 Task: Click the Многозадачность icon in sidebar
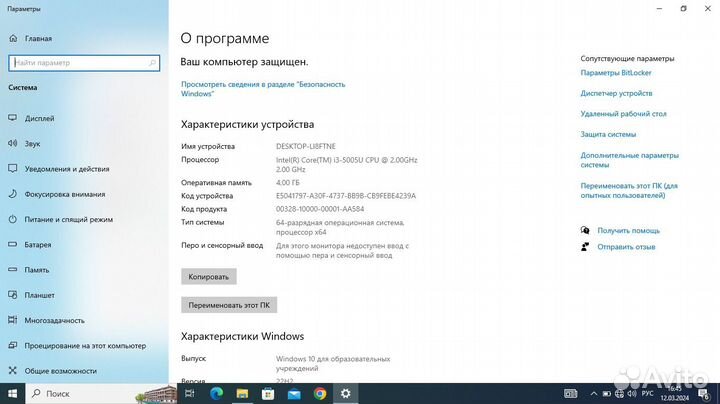[13, 320]
